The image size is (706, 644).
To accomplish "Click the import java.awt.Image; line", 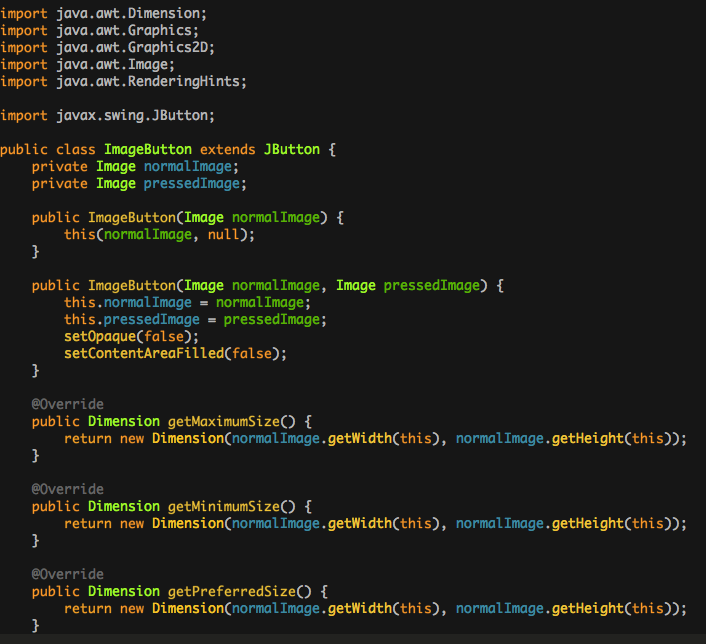I will click(87, 65).
